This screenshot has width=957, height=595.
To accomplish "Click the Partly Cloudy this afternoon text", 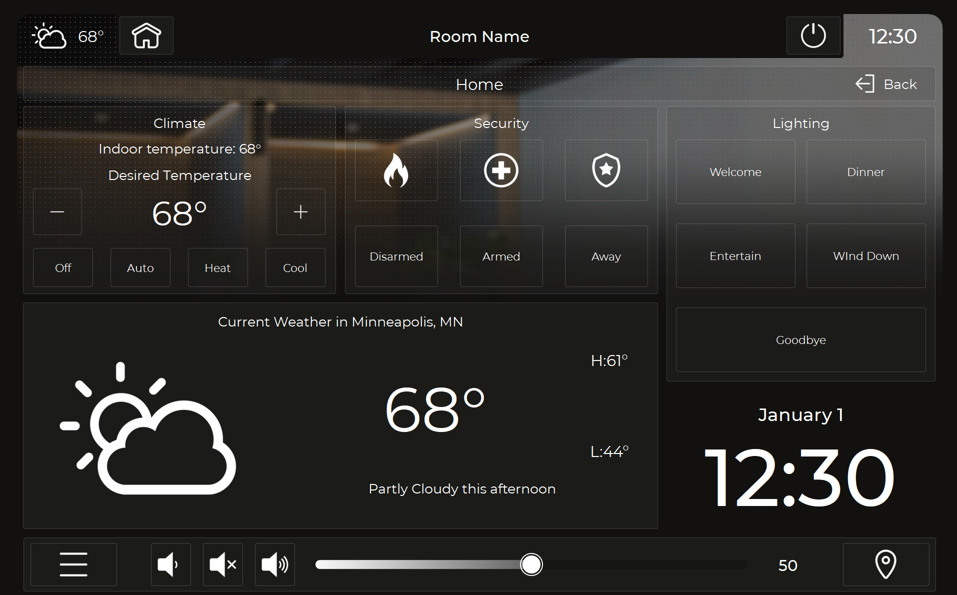I will tap(462, 489).
